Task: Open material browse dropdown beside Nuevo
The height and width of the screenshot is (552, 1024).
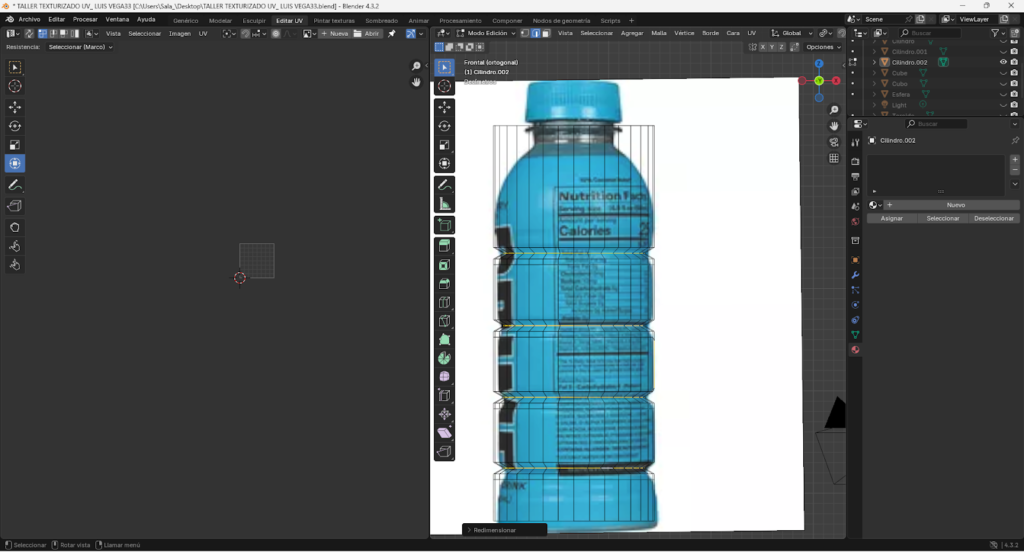Action: [874, 205]
